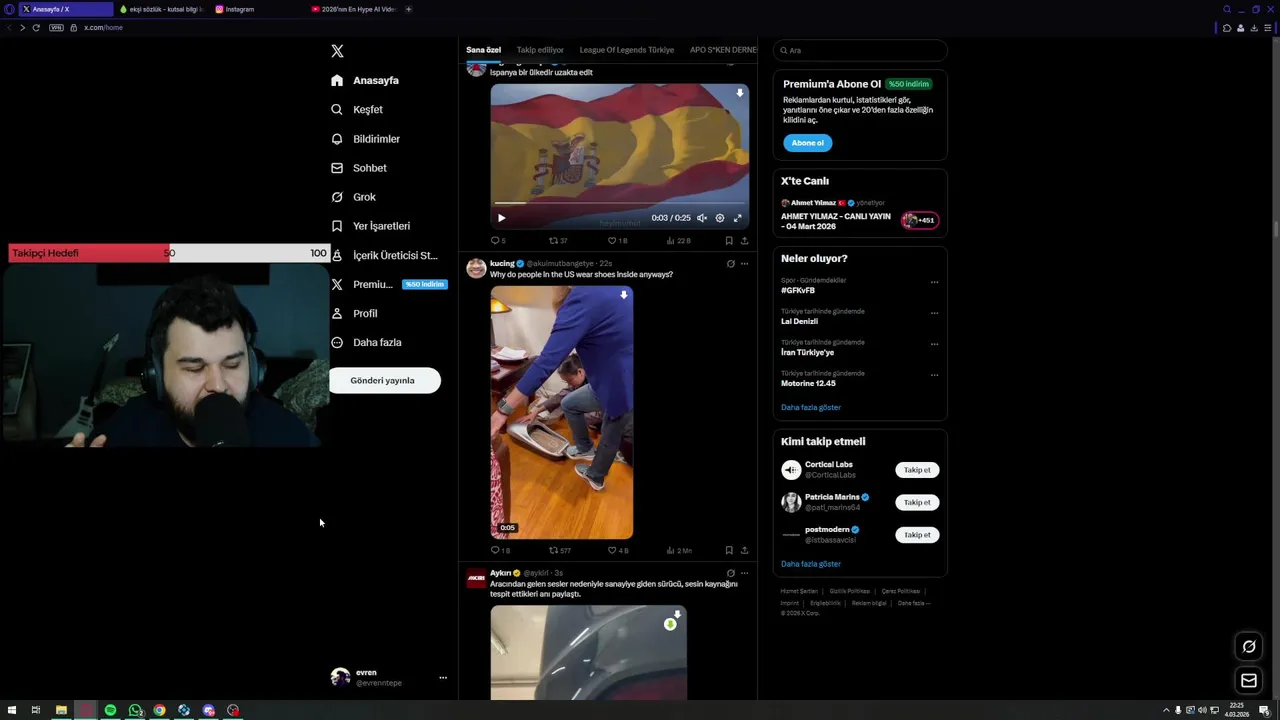Share kucing's shoes post
The width and height of the screenshot is (1280, 720).
(744, 550)
